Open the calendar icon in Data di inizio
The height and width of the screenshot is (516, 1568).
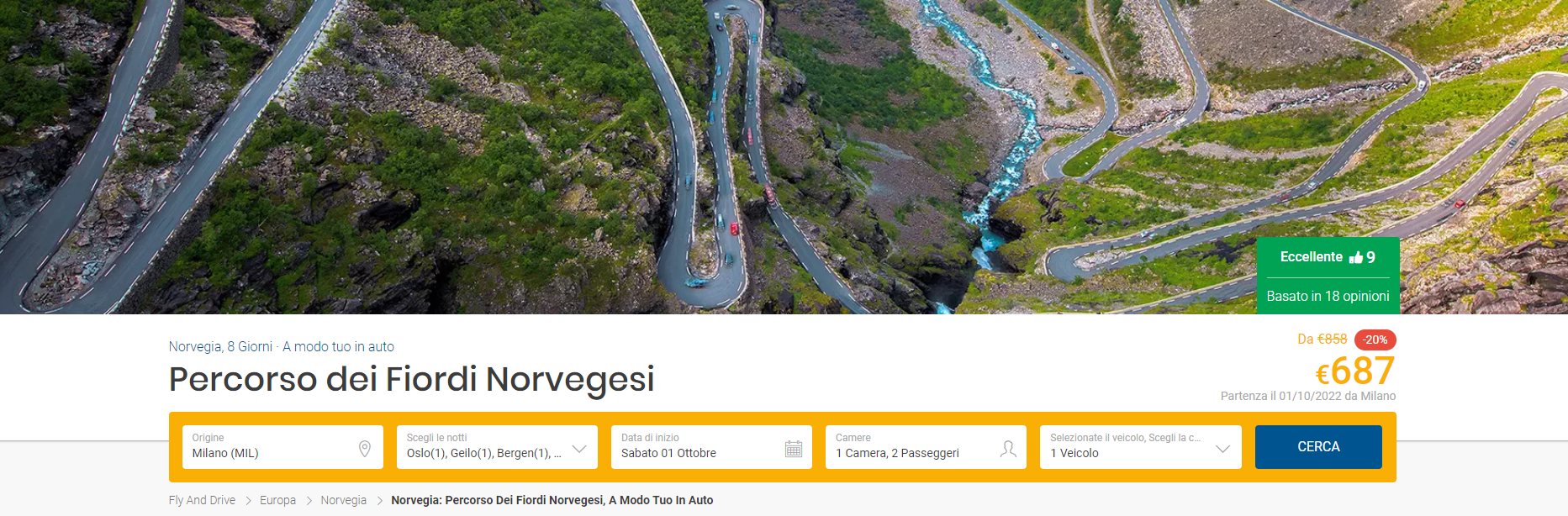pos(794,449)
